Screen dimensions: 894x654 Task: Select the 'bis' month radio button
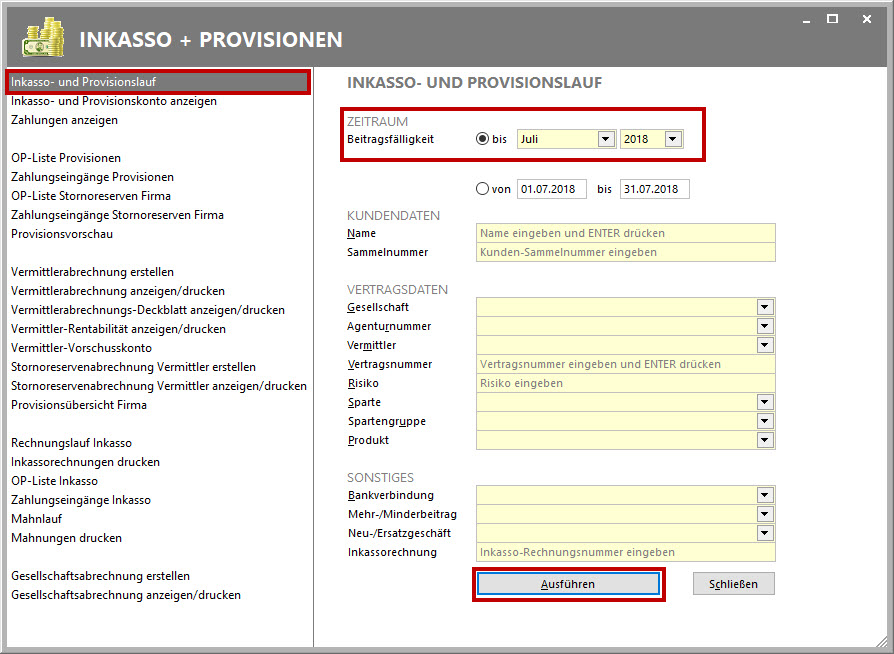point(482,139)
